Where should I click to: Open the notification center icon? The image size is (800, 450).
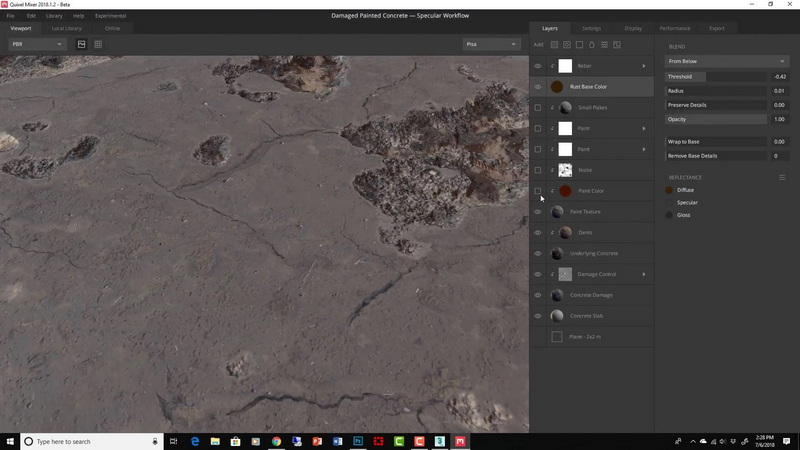point(786,441)
